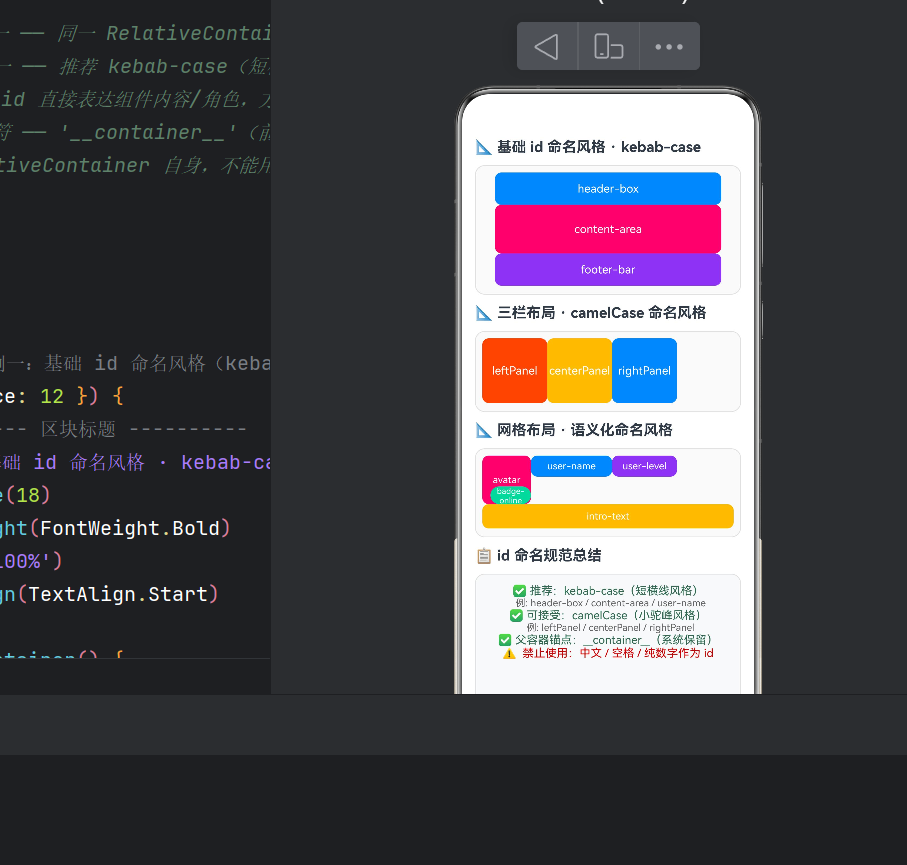Click the warning triangle beside 禁止使用
The height and width of the screenshot is (865, 907).
509,654
